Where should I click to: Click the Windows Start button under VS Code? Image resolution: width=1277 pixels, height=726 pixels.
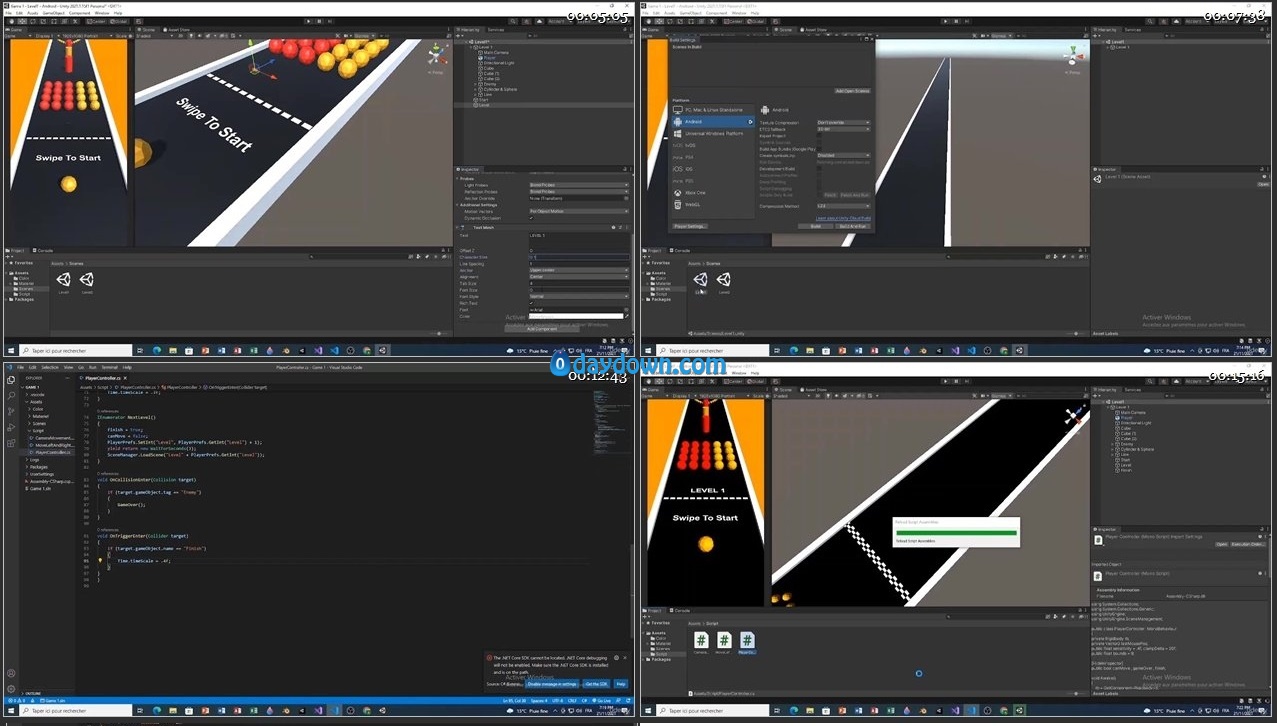pyautogui.click(x=9, y=711)
